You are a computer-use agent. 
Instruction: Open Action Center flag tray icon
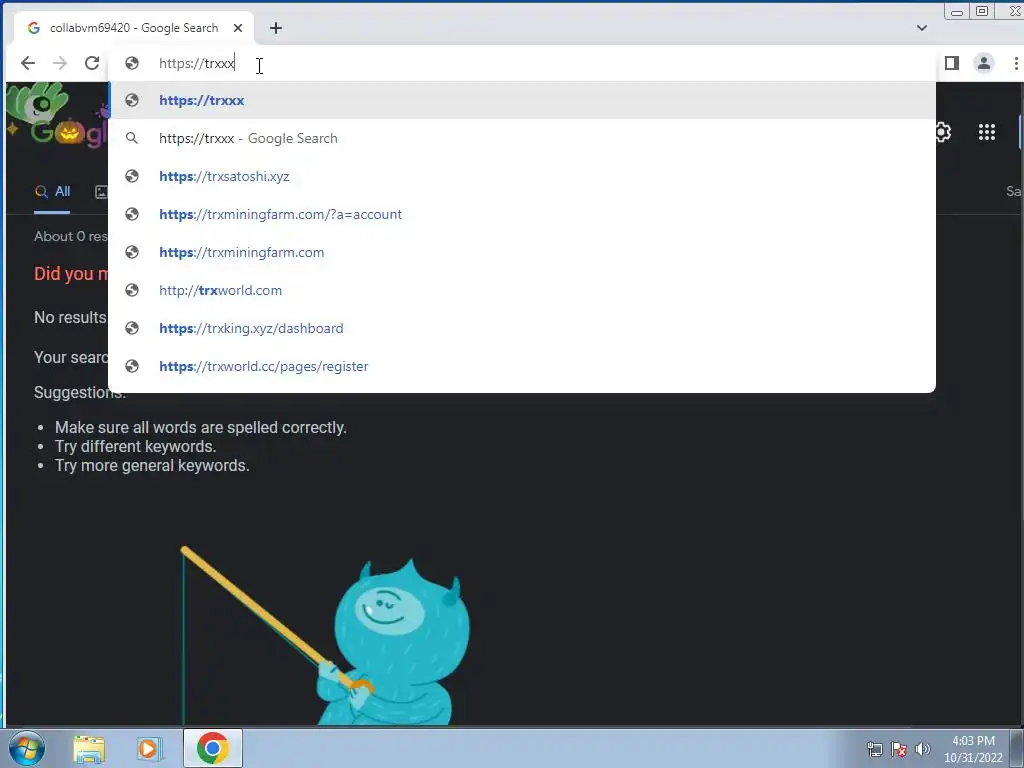pos(899,749)
